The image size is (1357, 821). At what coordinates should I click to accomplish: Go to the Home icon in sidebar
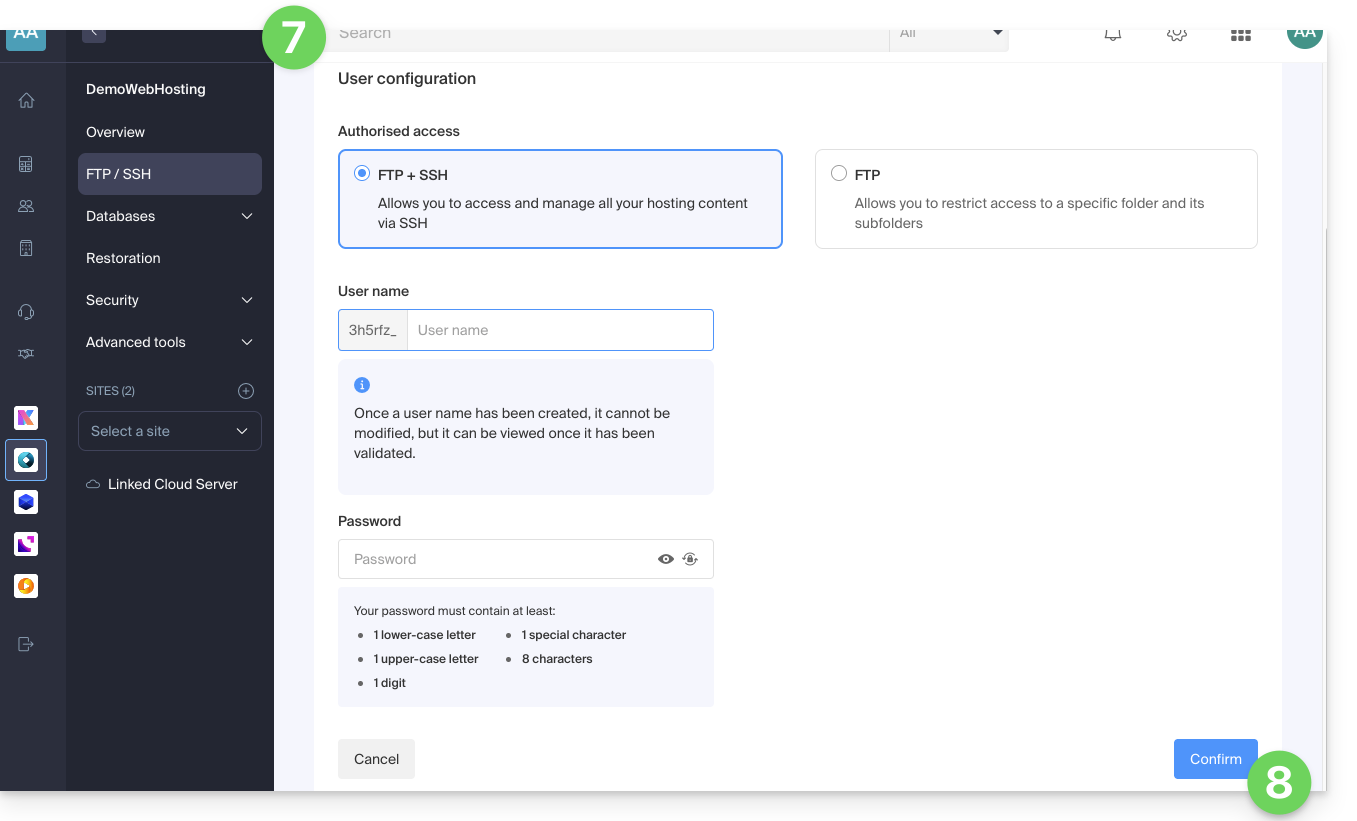click(x=27, y=100)
